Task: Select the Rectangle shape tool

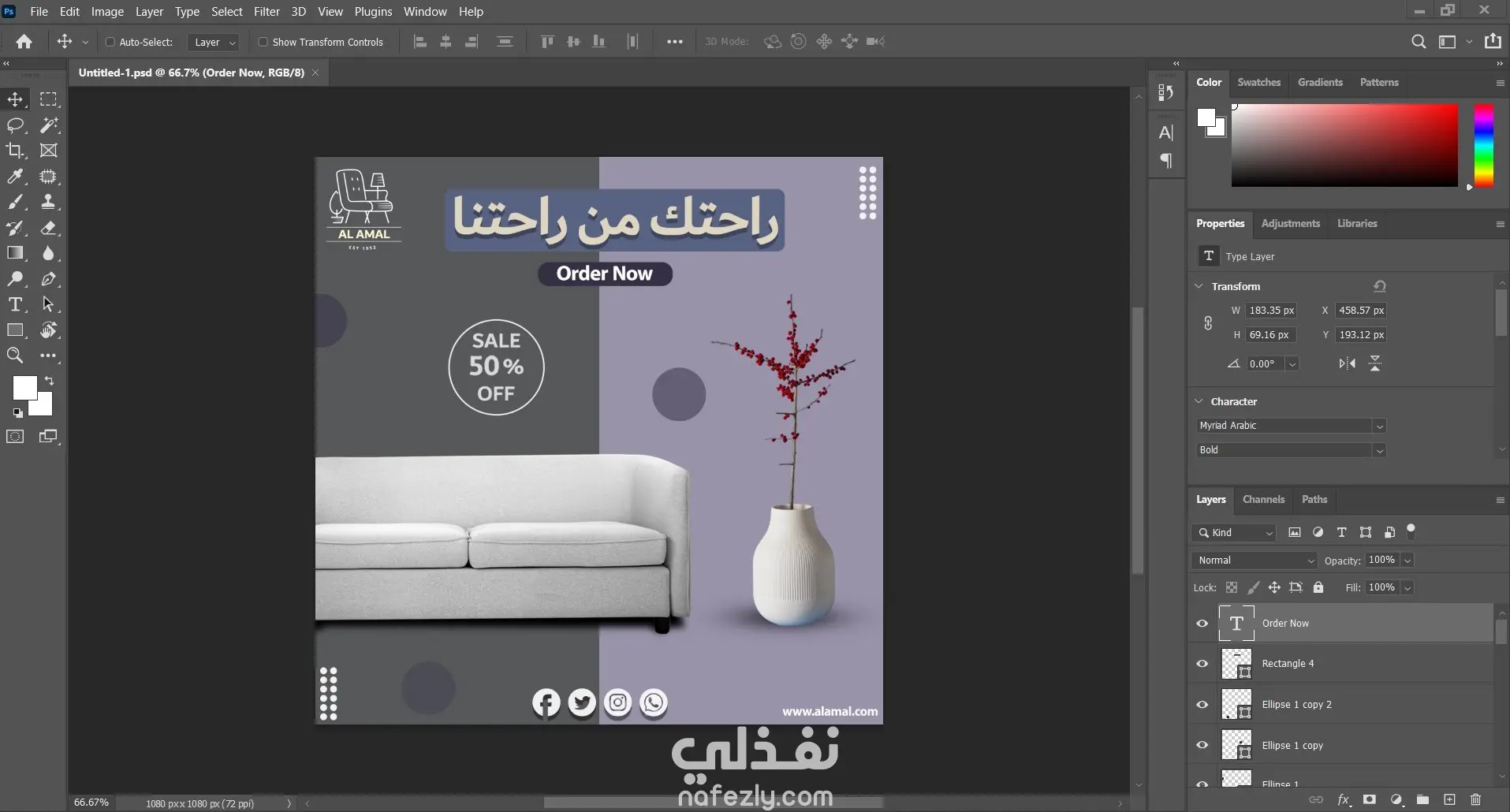Action: coord(15,330)
